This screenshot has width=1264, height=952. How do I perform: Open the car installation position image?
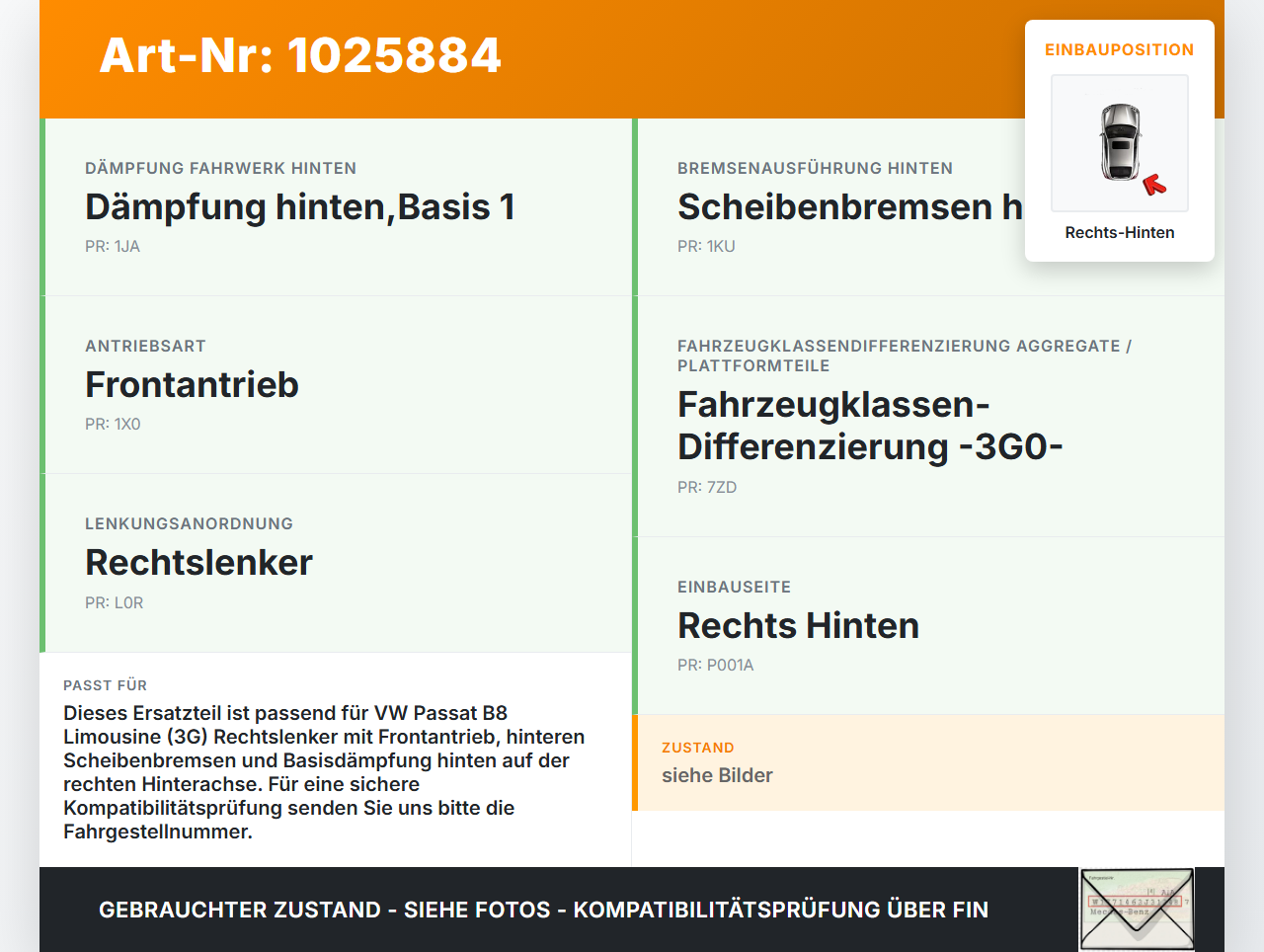[1120, 143]
